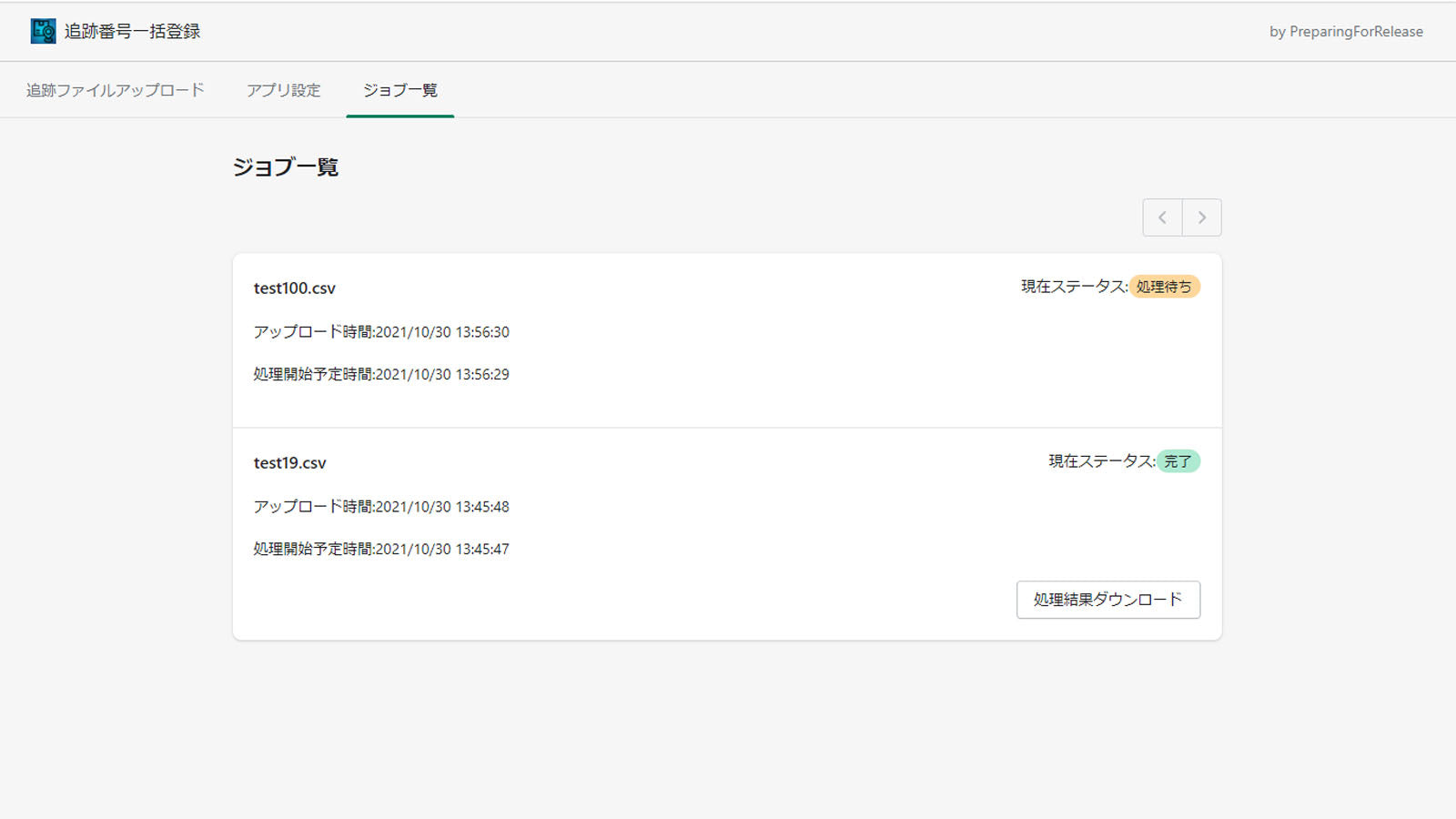Open the アプリ設定 tab
This screenshot has width=1456, height=819.
(283, 90)
